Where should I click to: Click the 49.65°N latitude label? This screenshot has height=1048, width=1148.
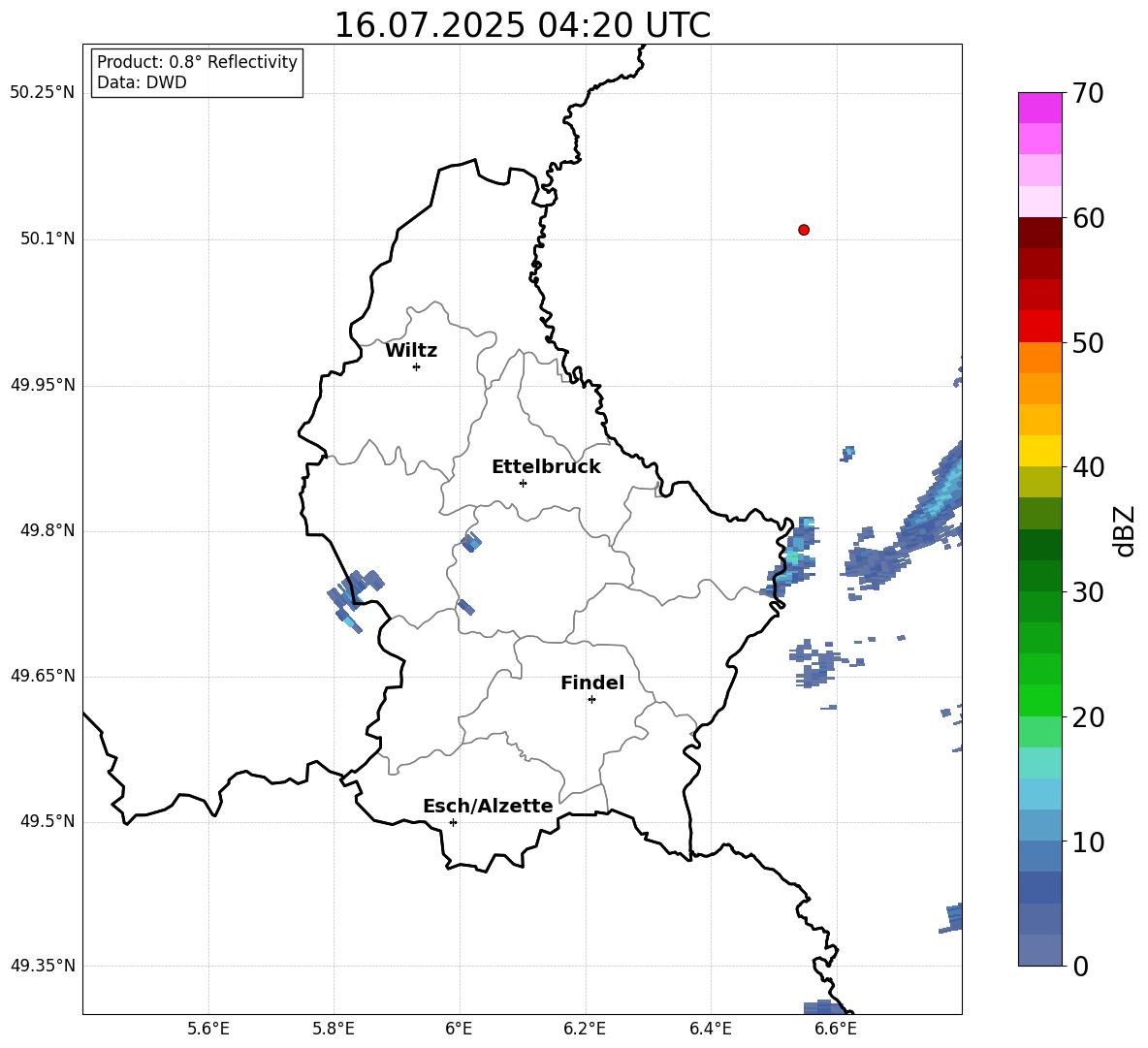pyautogui.click(x=43, y=676)
